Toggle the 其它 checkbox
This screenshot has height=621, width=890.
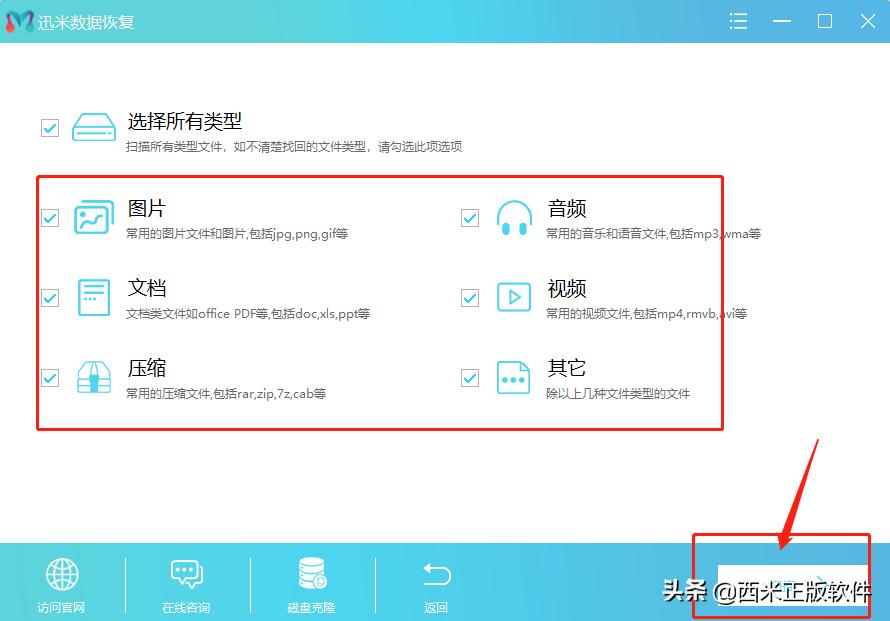[x=470, y=378]
